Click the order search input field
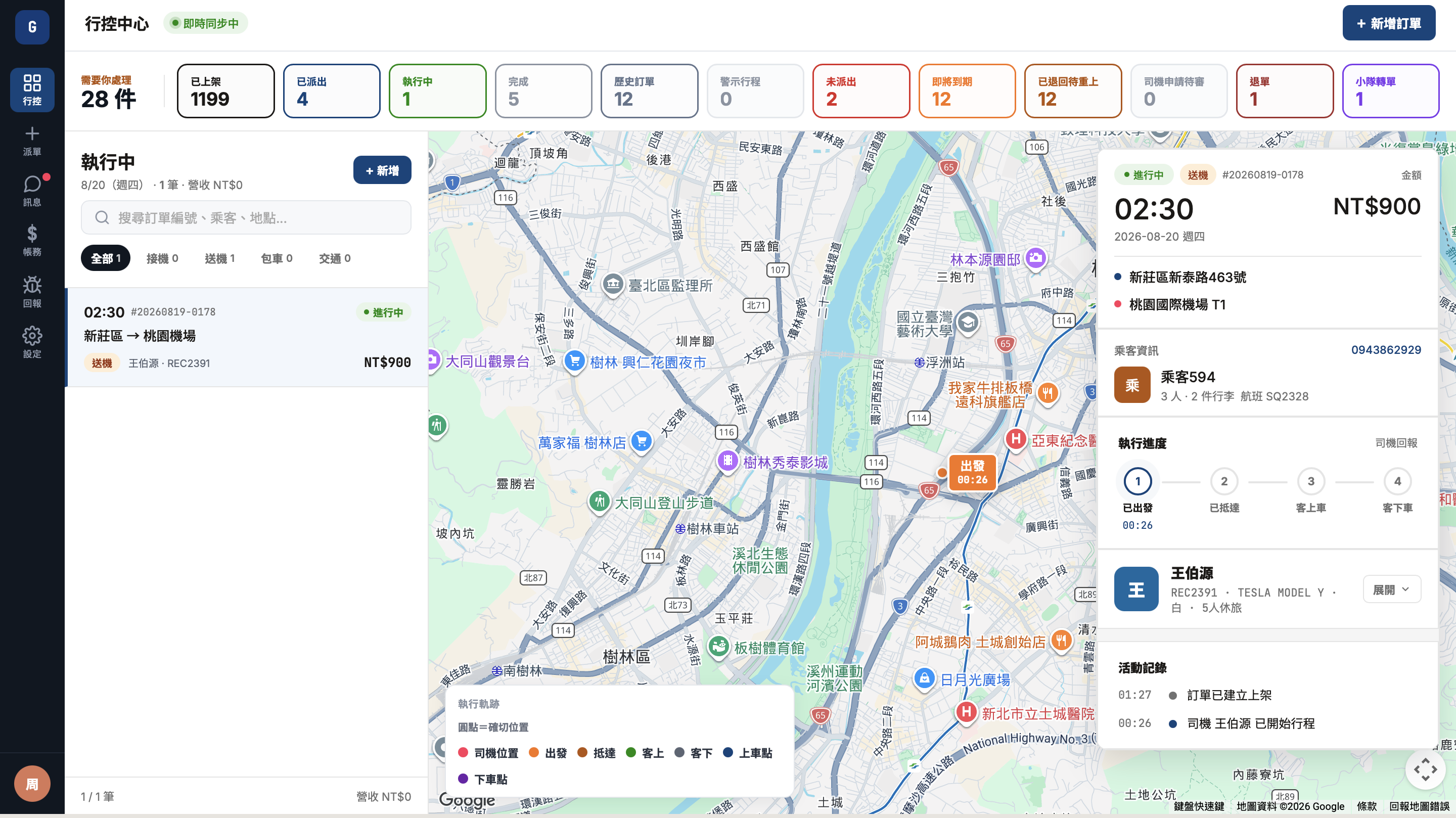 (x=246, y=217)
